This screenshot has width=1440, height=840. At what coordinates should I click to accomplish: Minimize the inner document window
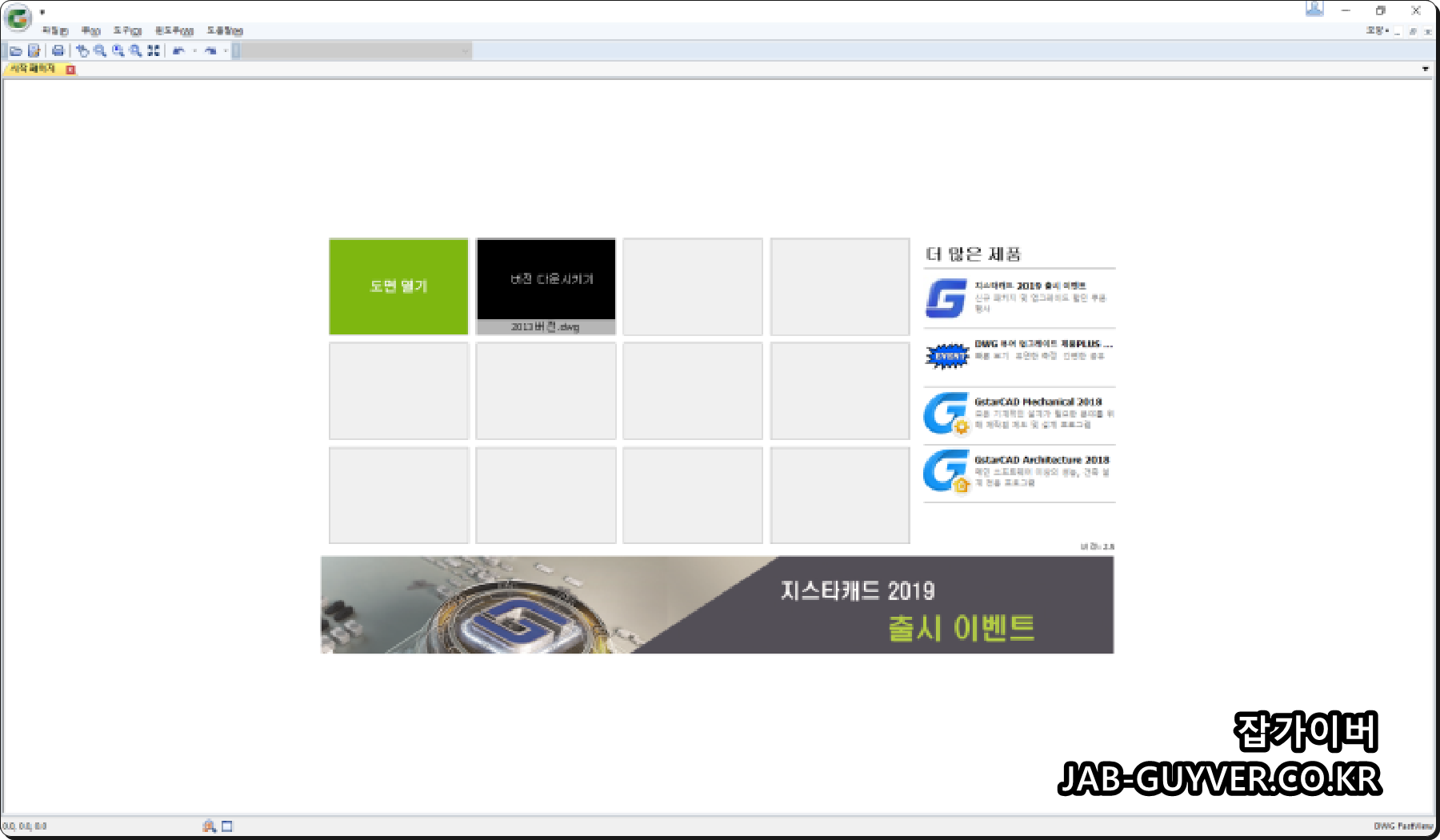(1398, 32)
